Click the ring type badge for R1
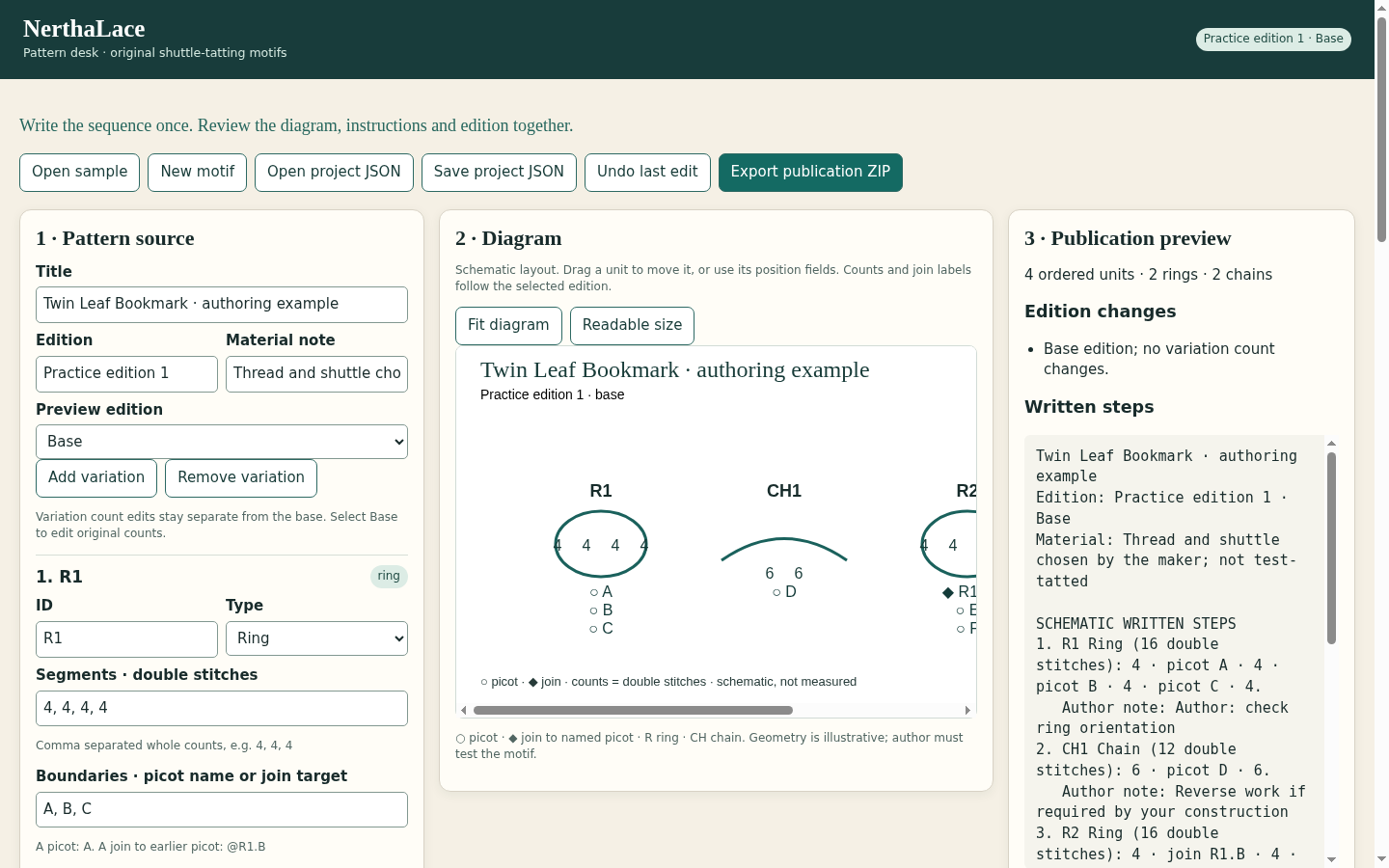Viewport: 1389px width, 868px height. 389,577
